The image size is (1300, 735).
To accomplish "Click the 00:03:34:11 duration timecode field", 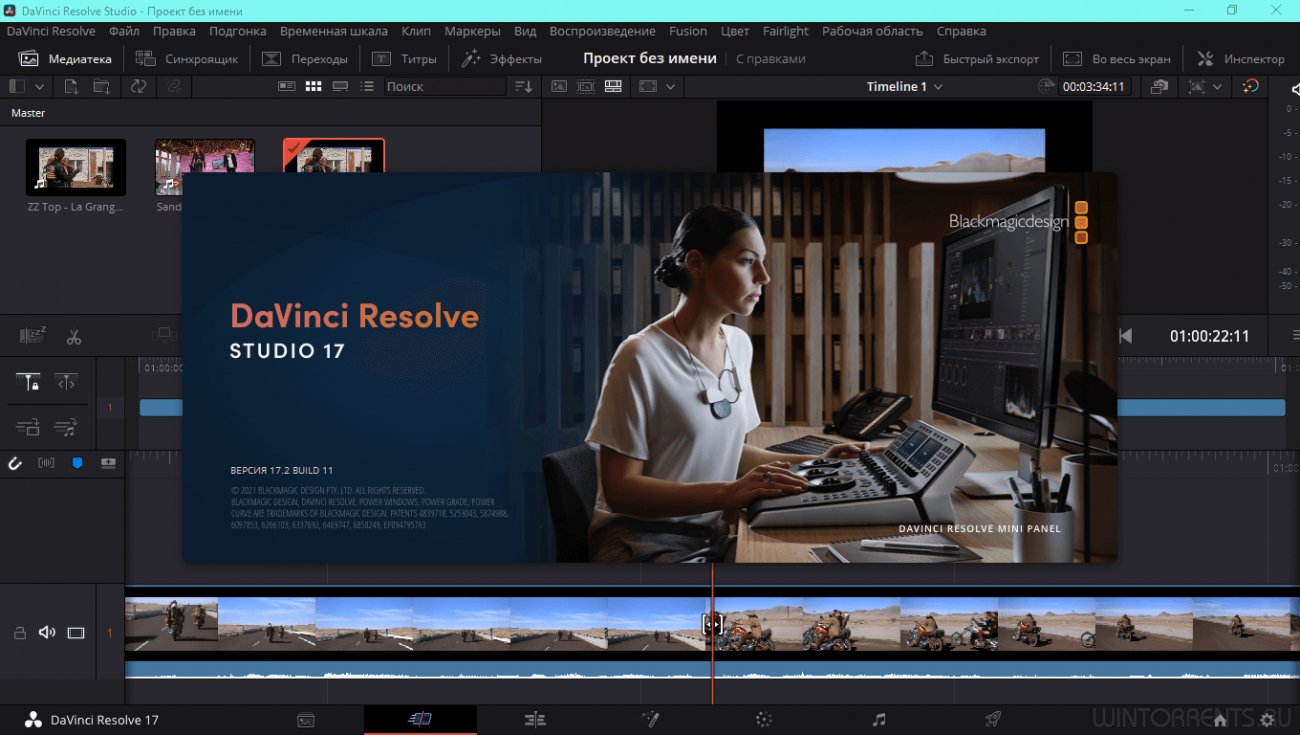I will (x=1094, y=87).
